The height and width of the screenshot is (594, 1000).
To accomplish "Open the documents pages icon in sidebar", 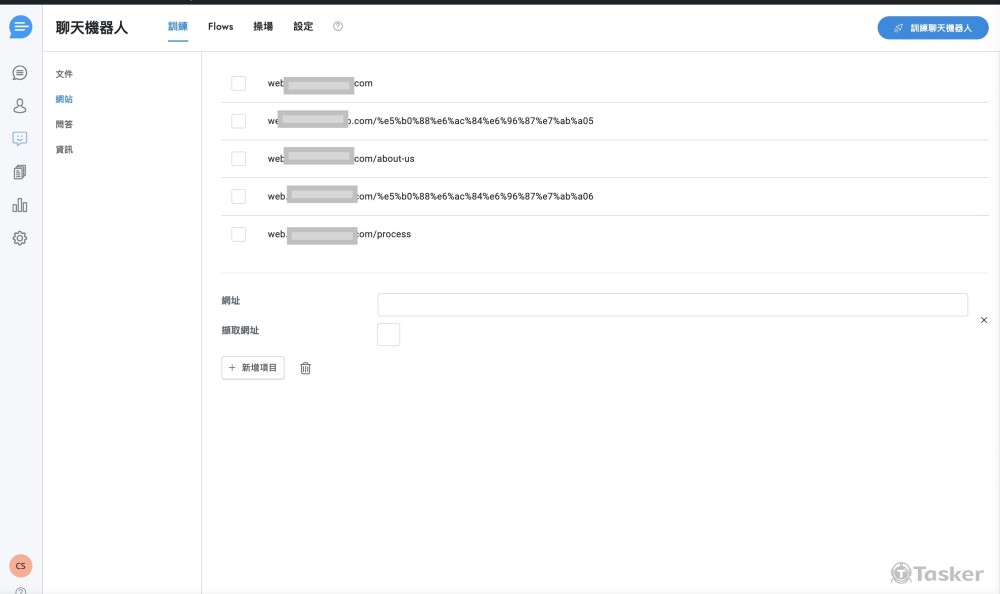I will (x=20, y=172).
